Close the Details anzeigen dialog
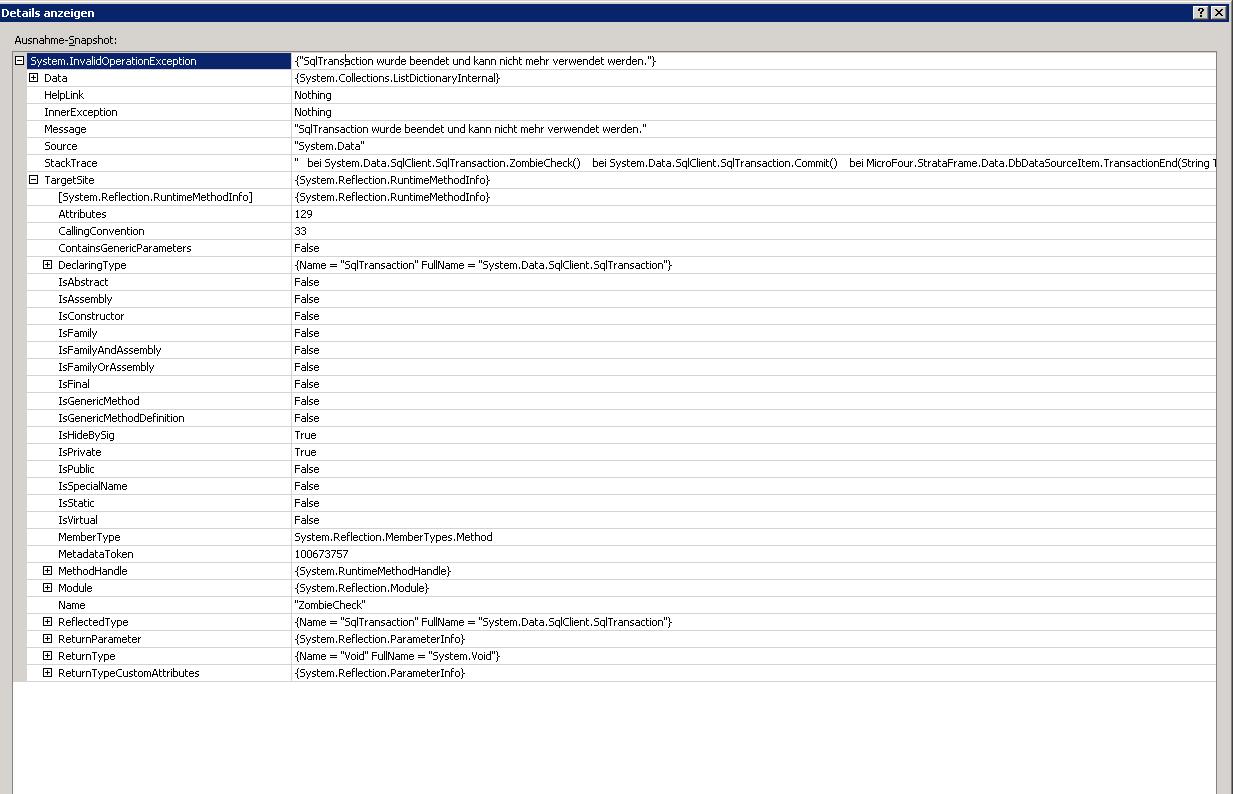Viewport: 1233px width, 794px height. tap(1218, 12)
